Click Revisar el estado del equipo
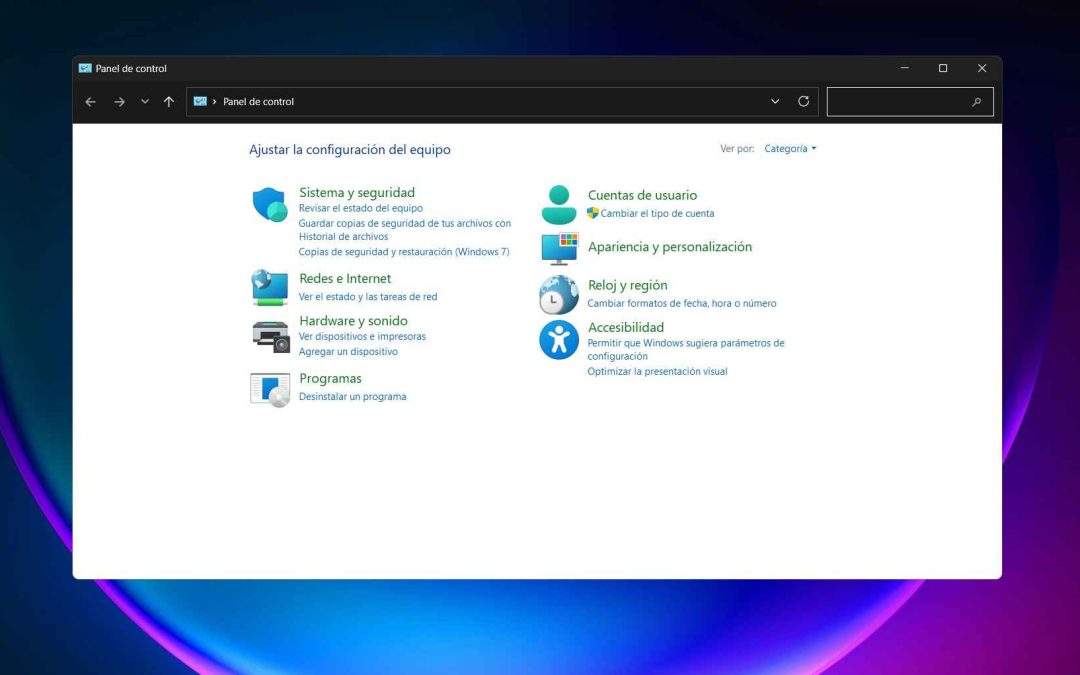Image resolution: width=1080 pixels, height=675 pixels. 361,208
